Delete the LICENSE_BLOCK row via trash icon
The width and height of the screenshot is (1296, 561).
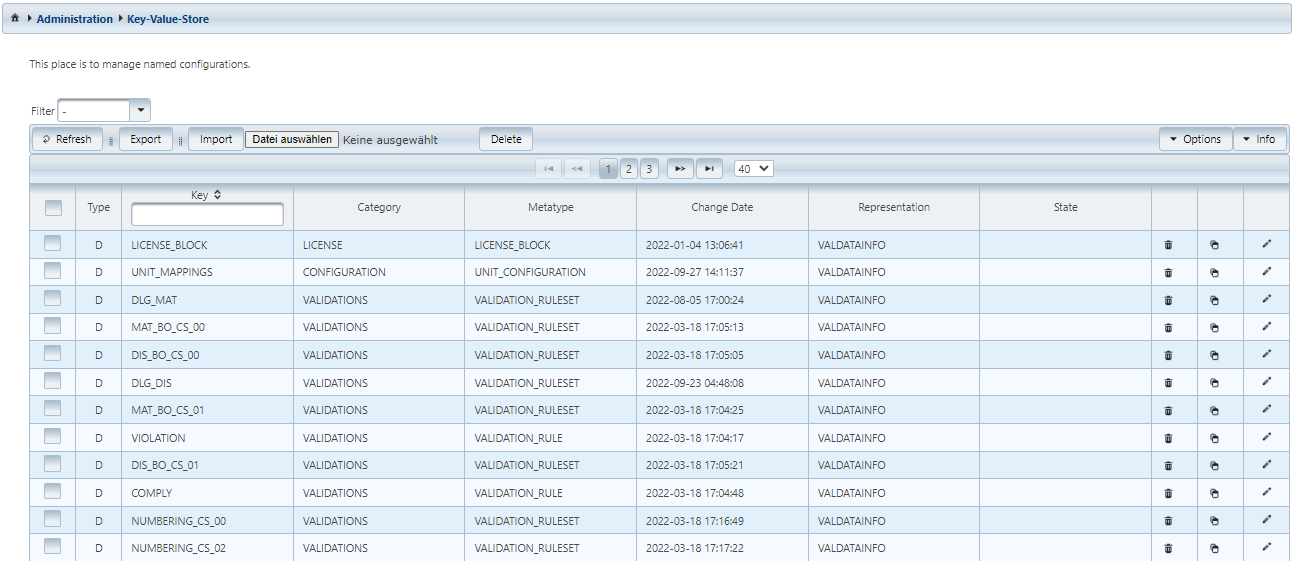(1168, 245)
